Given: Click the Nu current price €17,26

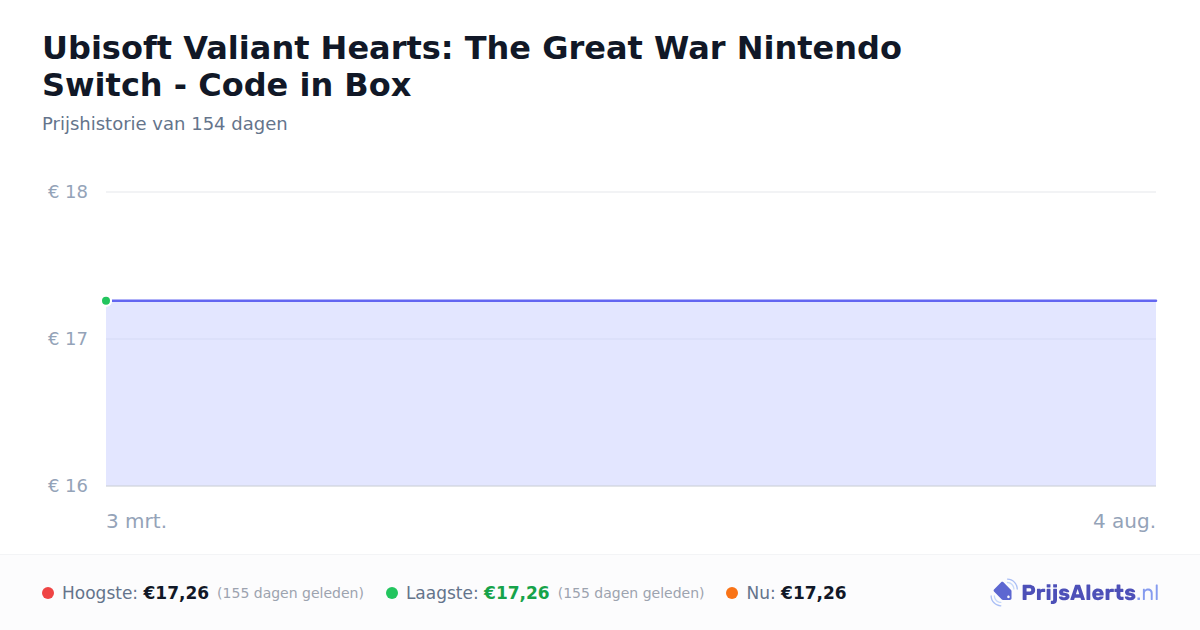Looking at the screenshot, I should [x=813, y=593].
